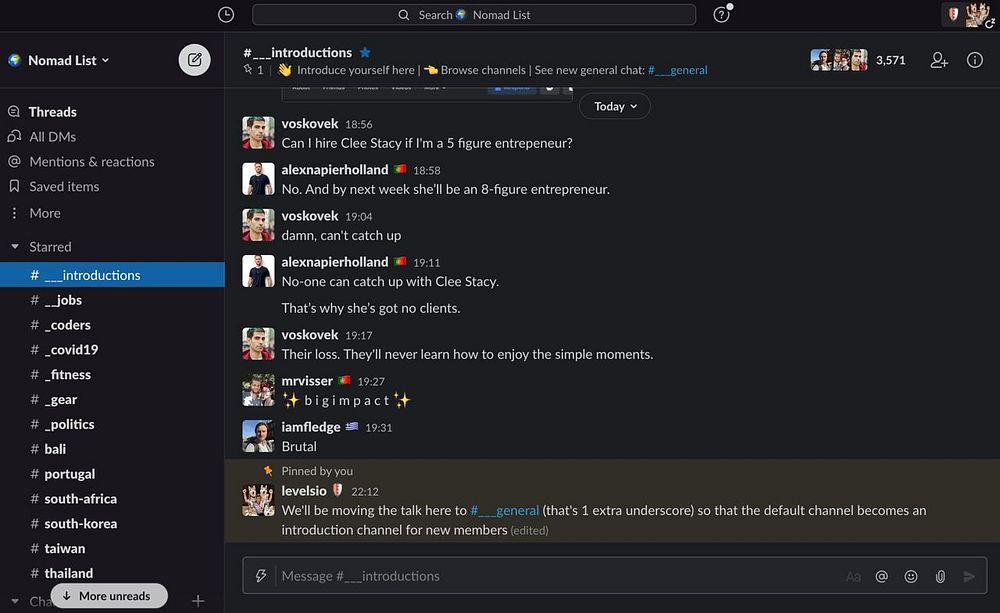View member avatars with 3,571 count
1000x613 pixels.
pyautogui.click(x=858, y=60)
